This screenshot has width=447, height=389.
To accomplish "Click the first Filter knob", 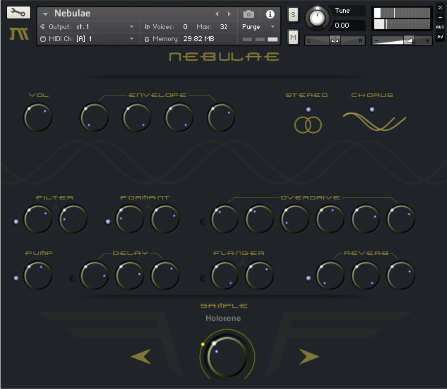I will [x=38, y=219].
